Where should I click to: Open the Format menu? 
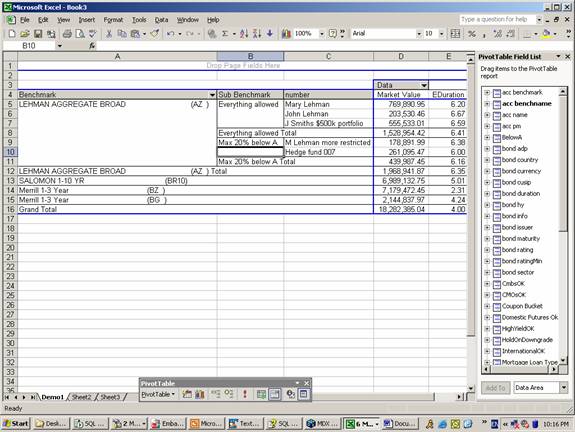pyautogui.click(x=113, y=20)
